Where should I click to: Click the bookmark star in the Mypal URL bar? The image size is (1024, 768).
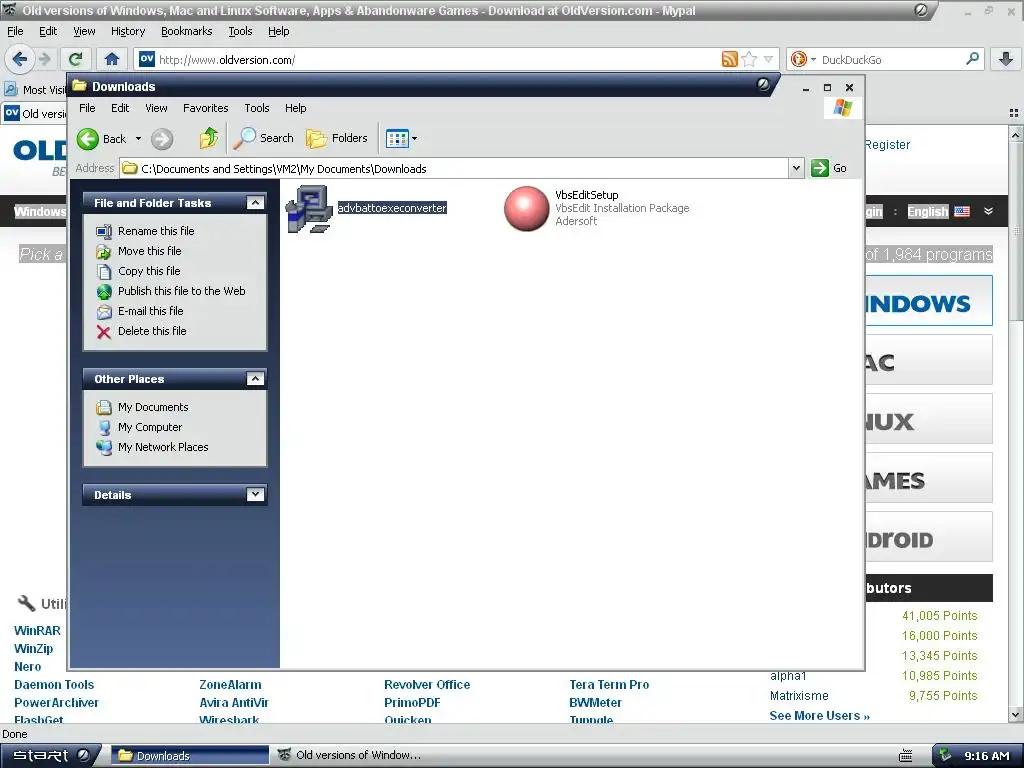749,59
